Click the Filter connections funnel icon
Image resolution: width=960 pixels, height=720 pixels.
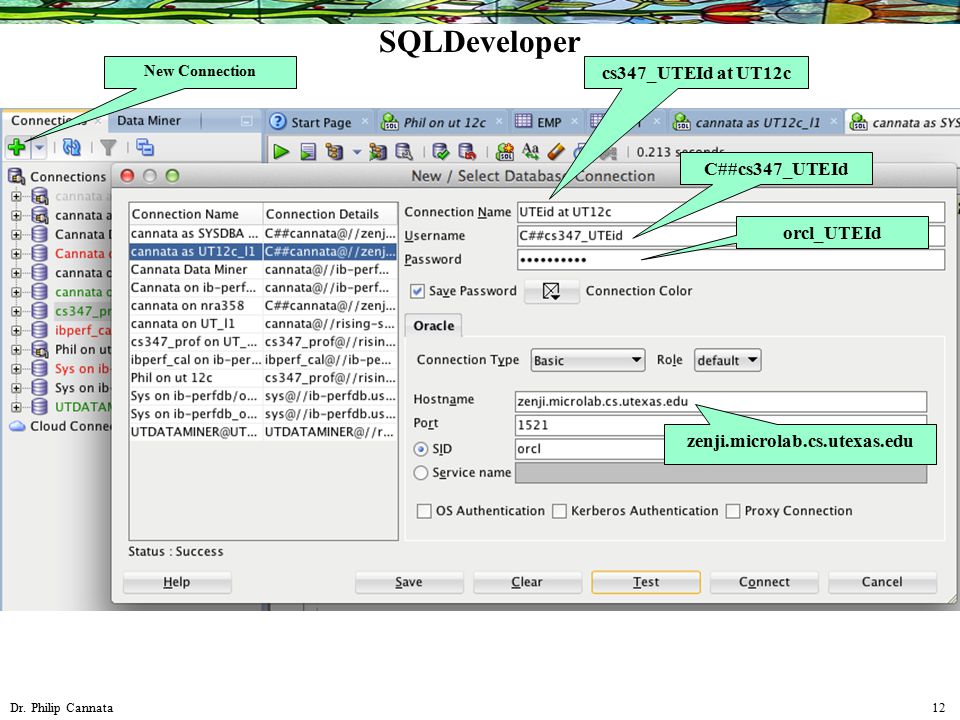pos(108,148)
